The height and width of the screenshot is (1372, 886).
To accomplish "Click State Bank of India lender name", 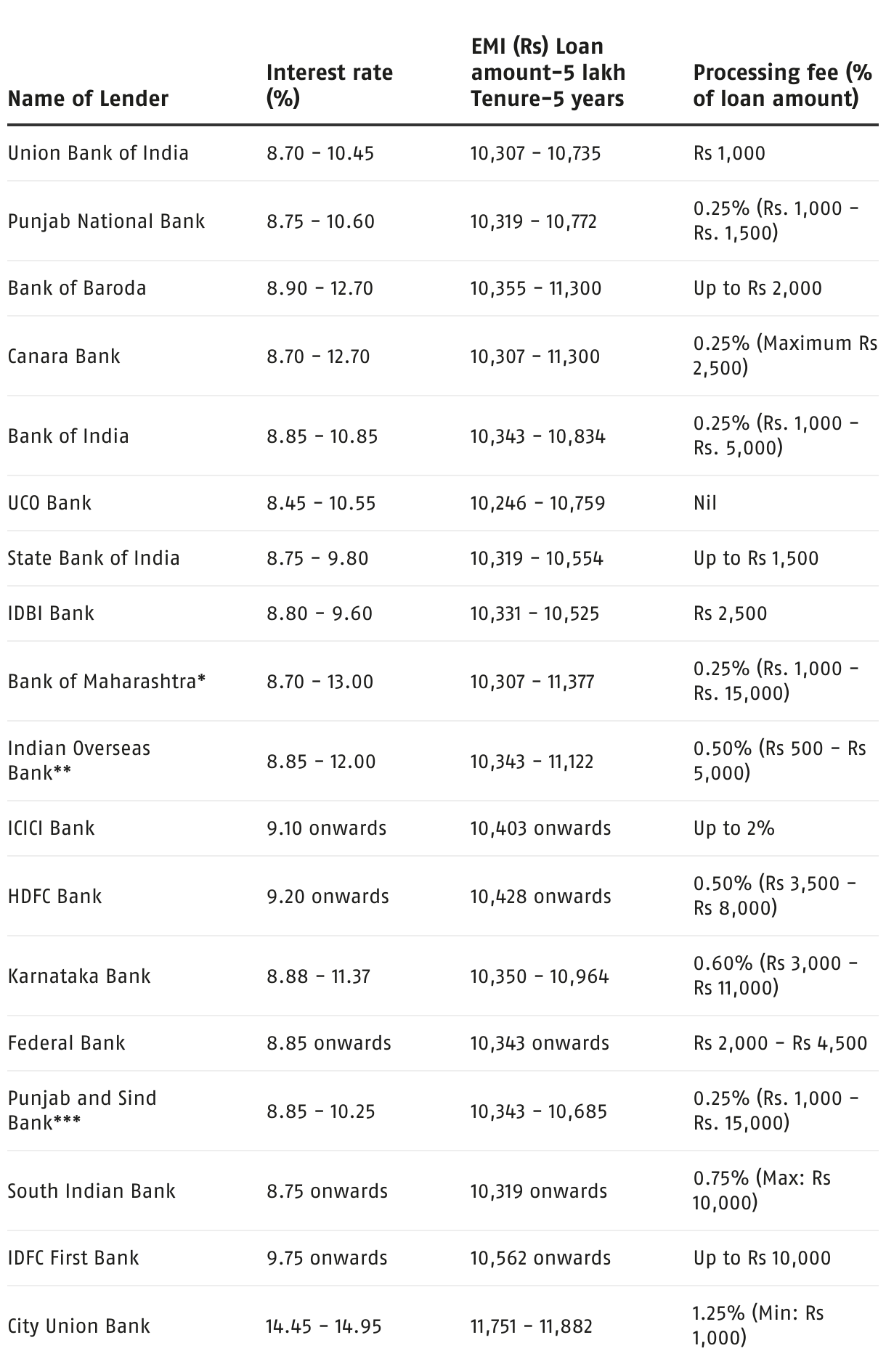I will [94, 558].
